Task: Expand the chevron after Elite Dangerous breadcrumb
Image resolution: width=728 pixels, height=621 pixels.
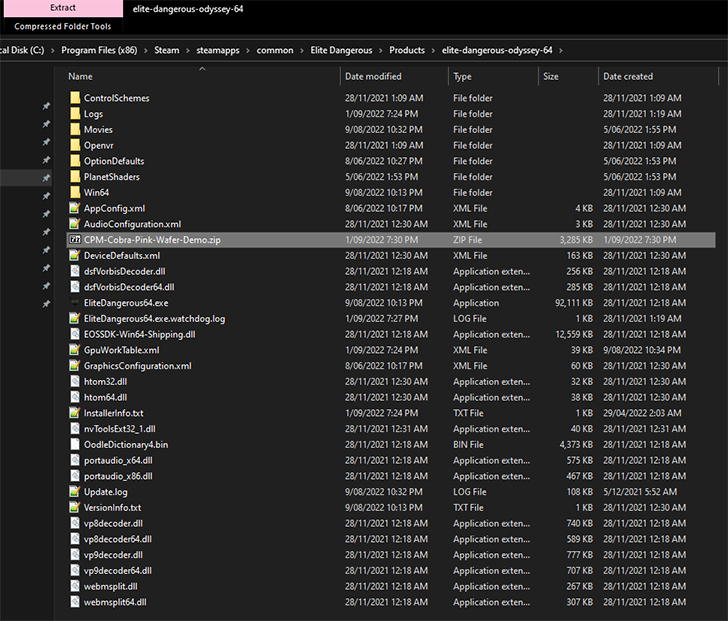Action: pyautogui.click(x=381, y=51)
